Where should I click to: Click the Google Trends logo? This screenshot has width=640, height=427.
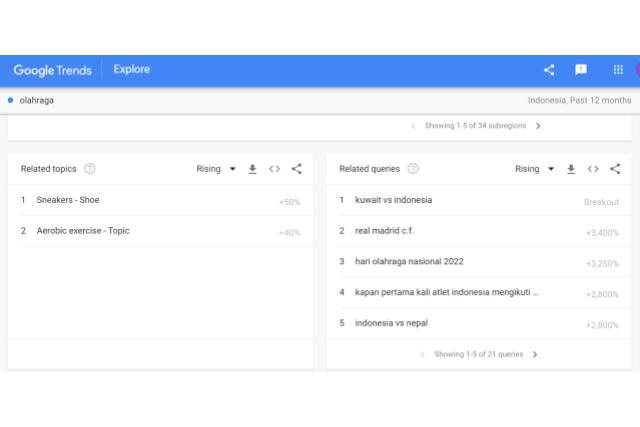click(x=53, y=70)
